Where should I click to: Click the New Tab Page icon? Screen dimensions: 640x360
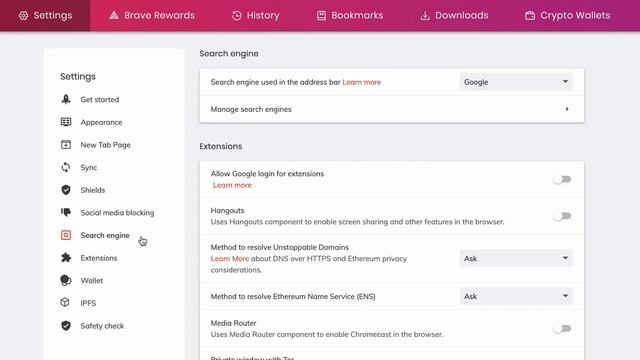[x=66, y=144]
